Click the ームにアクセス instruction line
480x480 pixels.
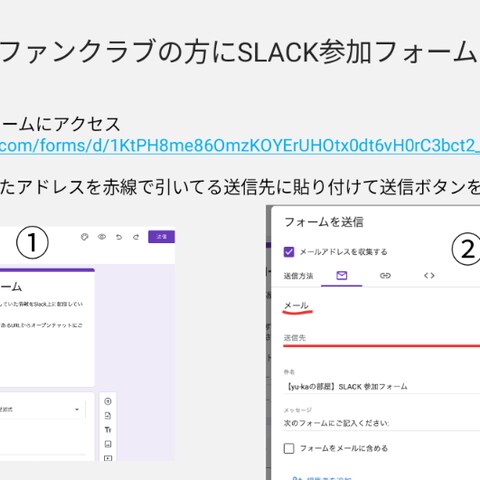tap(60, 124)
